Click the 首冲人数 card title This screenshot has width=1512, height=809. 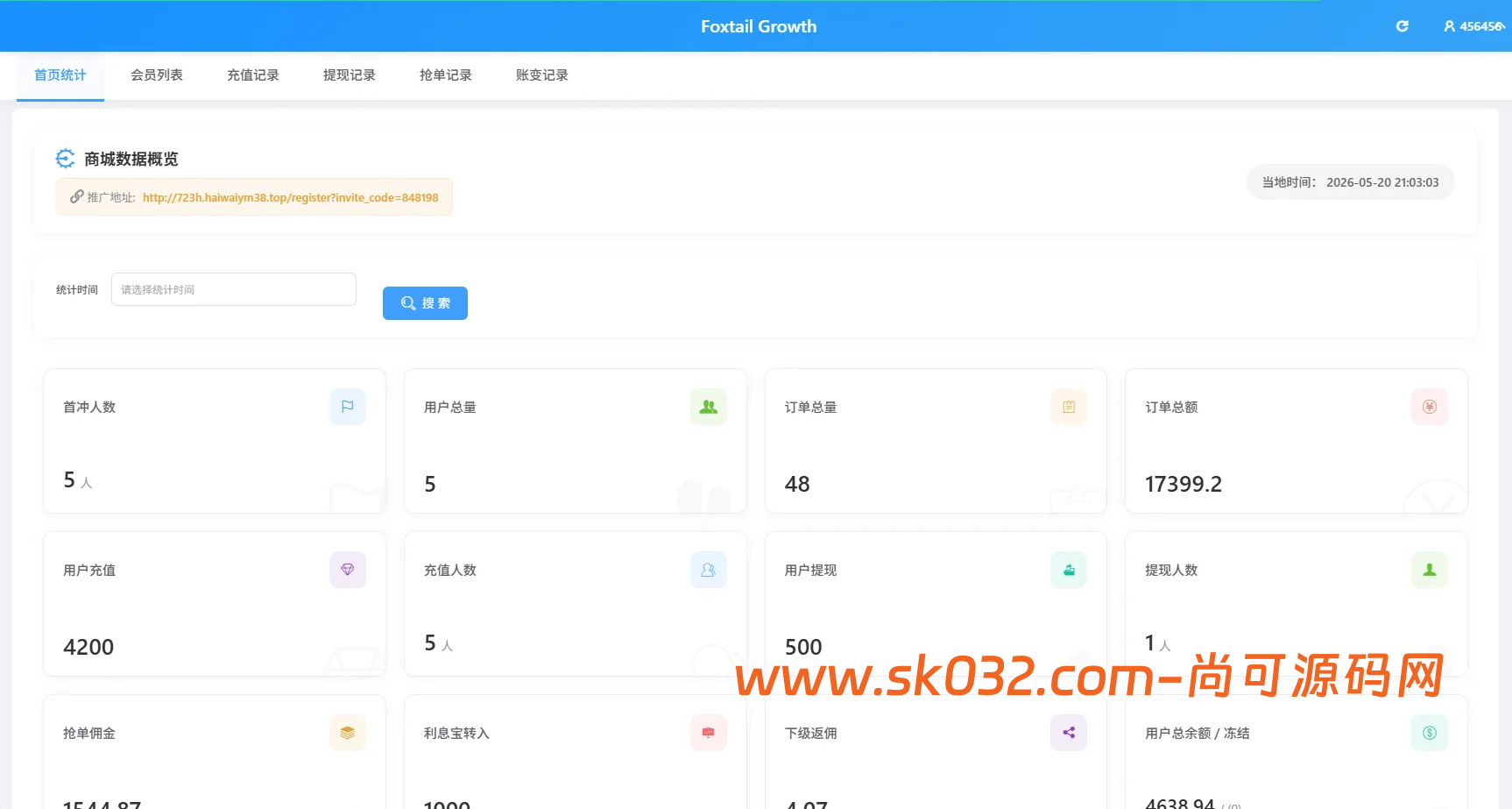click(x=89, y=407)
